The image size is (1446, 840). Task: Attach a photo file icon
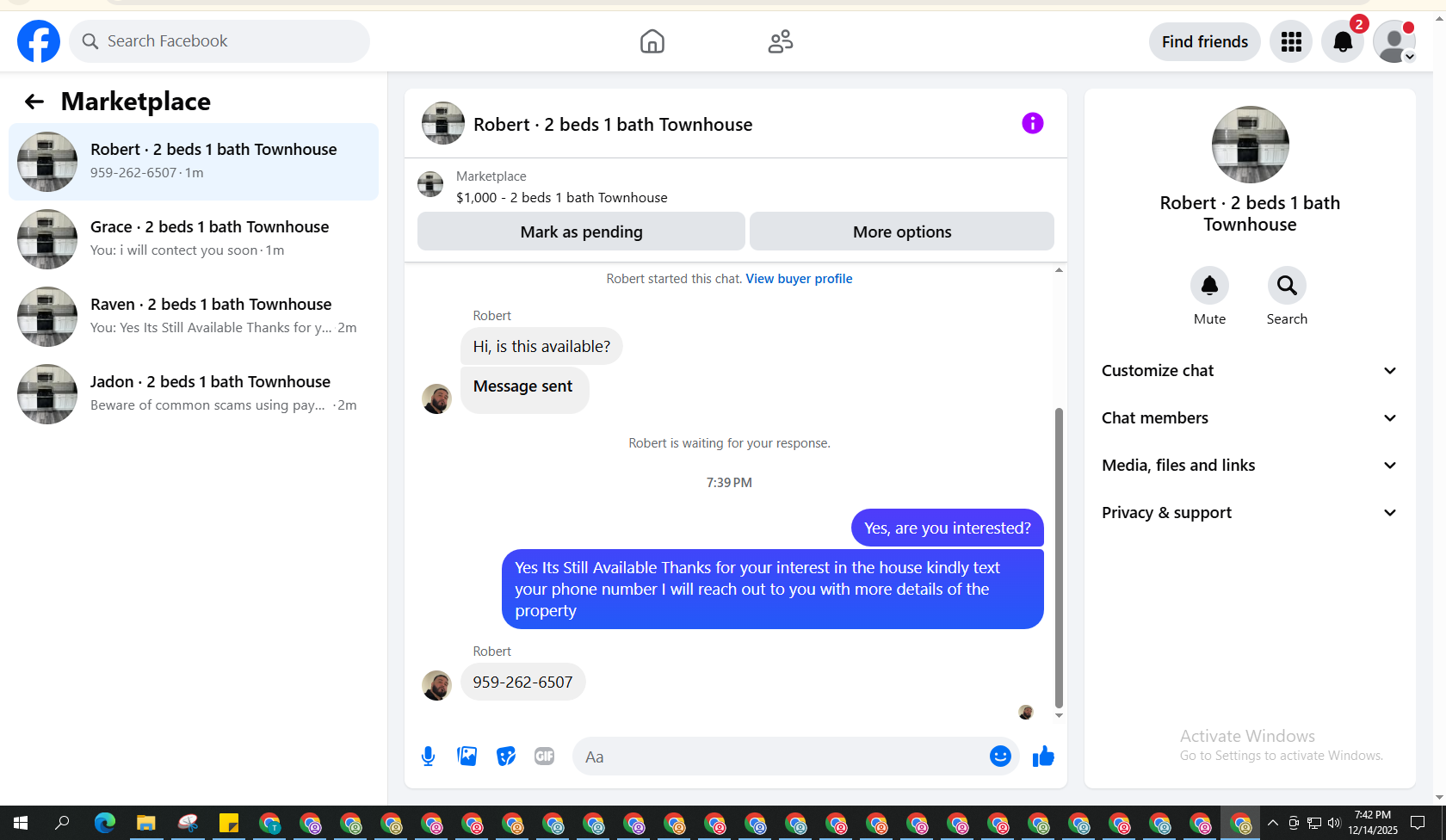[x=467, y=757]
